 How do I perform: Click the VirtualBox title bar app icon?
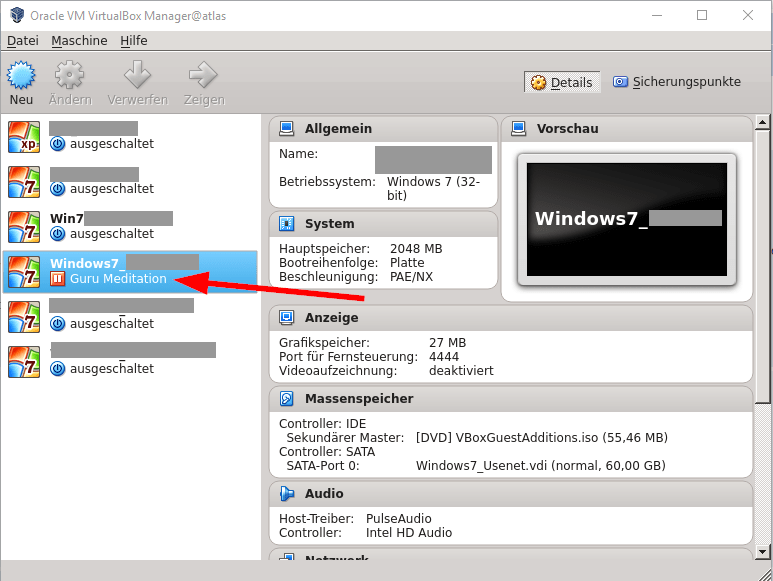click(x=17, y=15)
